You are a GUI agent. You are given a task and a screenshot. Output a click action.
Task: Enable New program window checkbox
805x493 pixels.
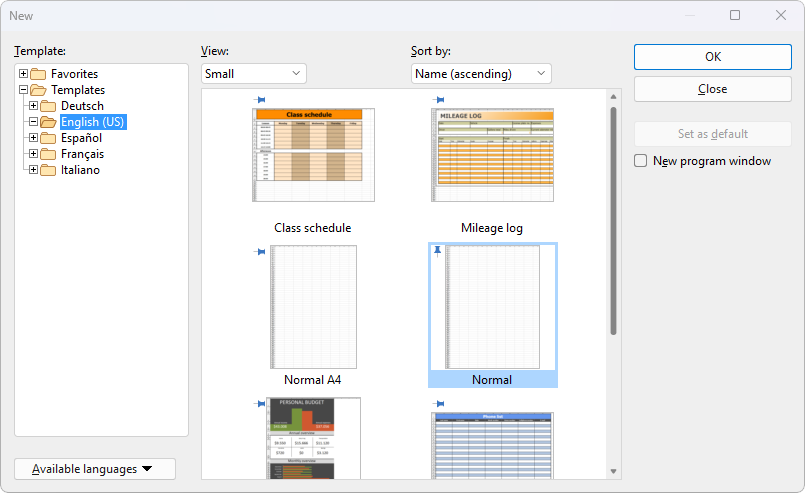(640, 161)
